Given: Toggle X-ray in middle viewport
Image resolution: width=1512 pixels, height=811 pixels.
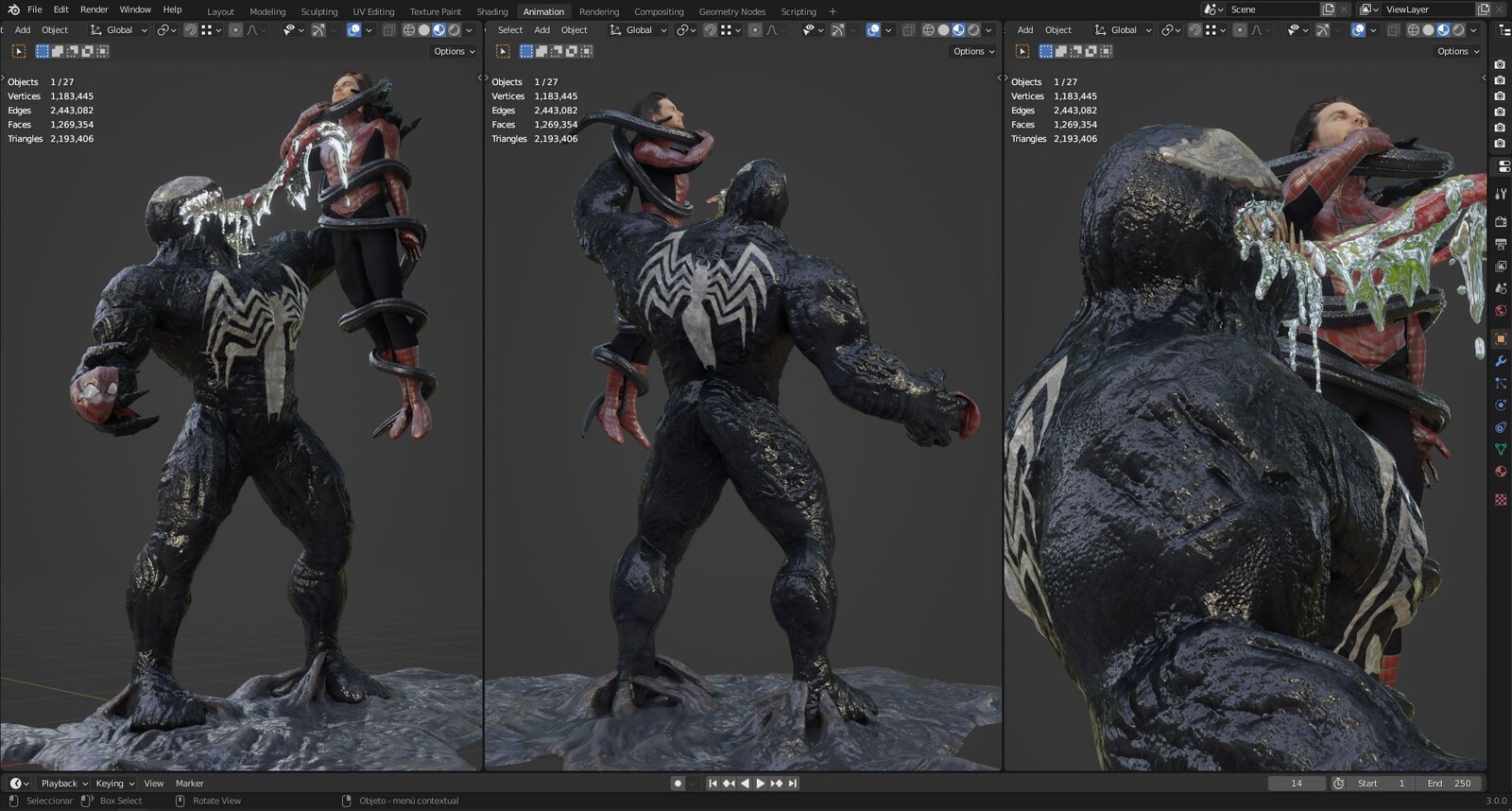Looking at the screenshot, I should pyautogui.click(x=908, y=30).
